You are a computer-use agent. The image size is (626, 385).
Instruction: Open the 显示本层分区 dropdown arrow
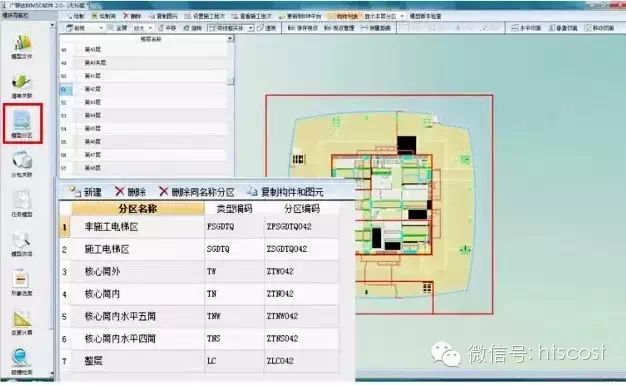tap(402, 16)
